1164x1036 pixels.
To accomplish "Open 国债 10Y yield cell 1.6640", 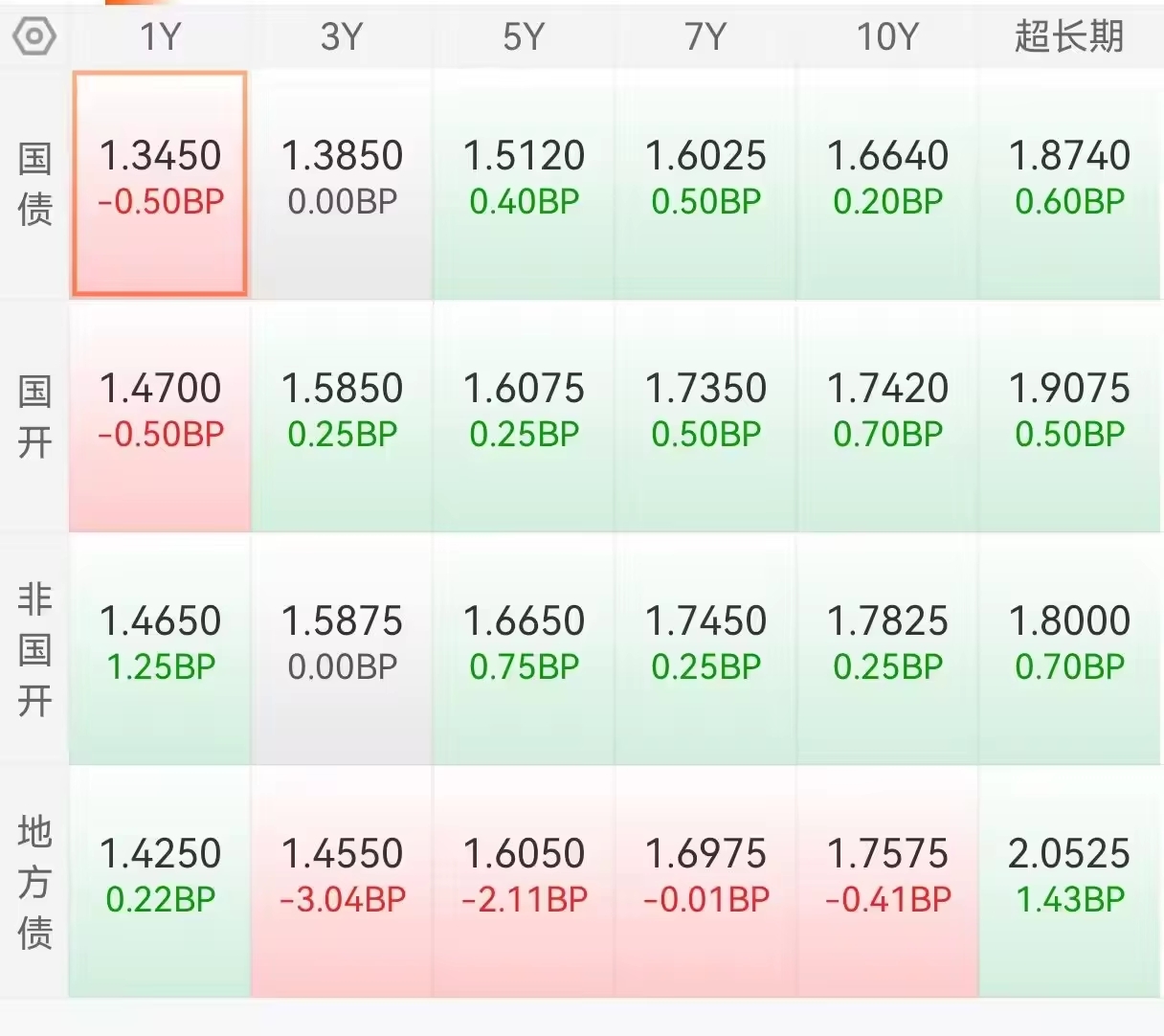I will point(887,183).
